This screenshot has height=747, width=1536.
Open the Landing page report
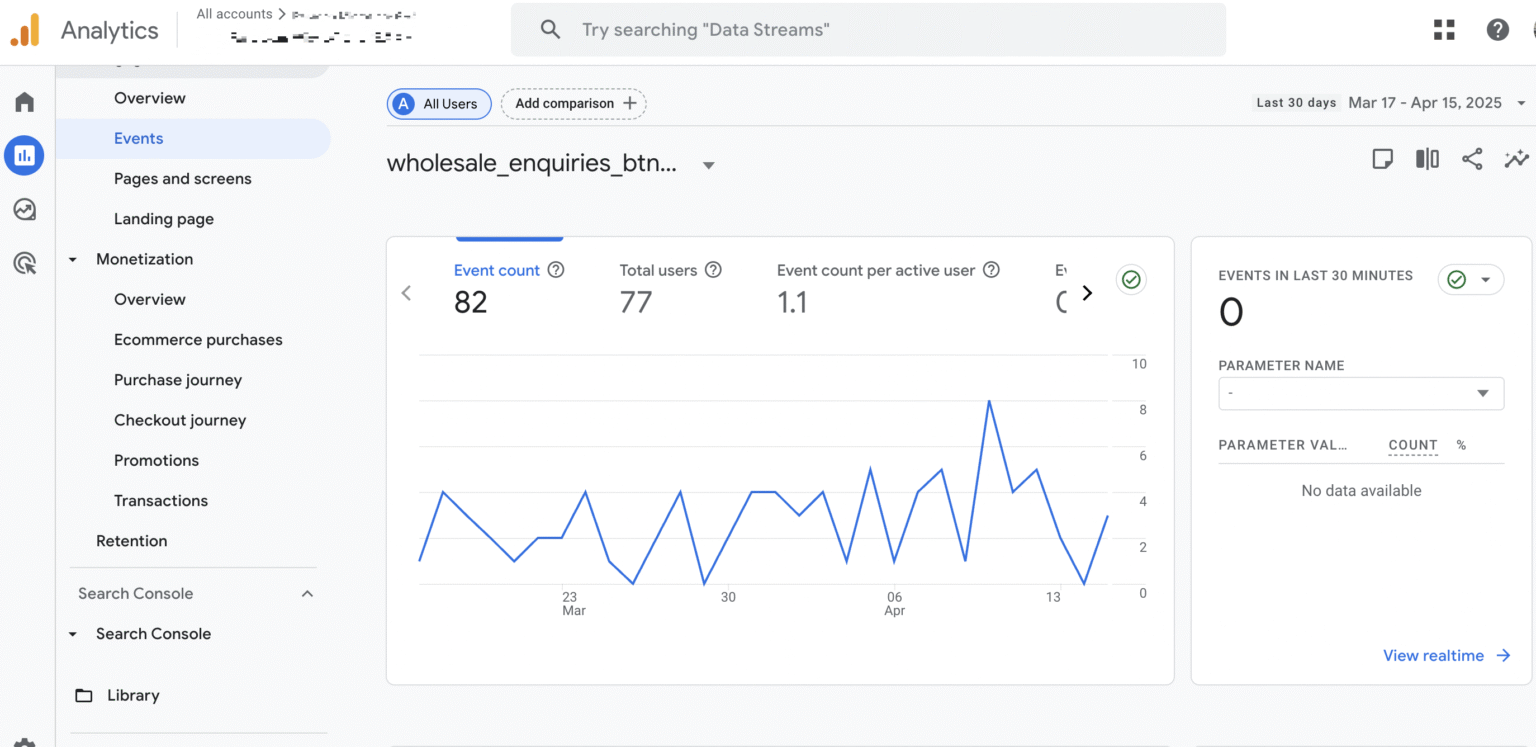tap(164, 219)
